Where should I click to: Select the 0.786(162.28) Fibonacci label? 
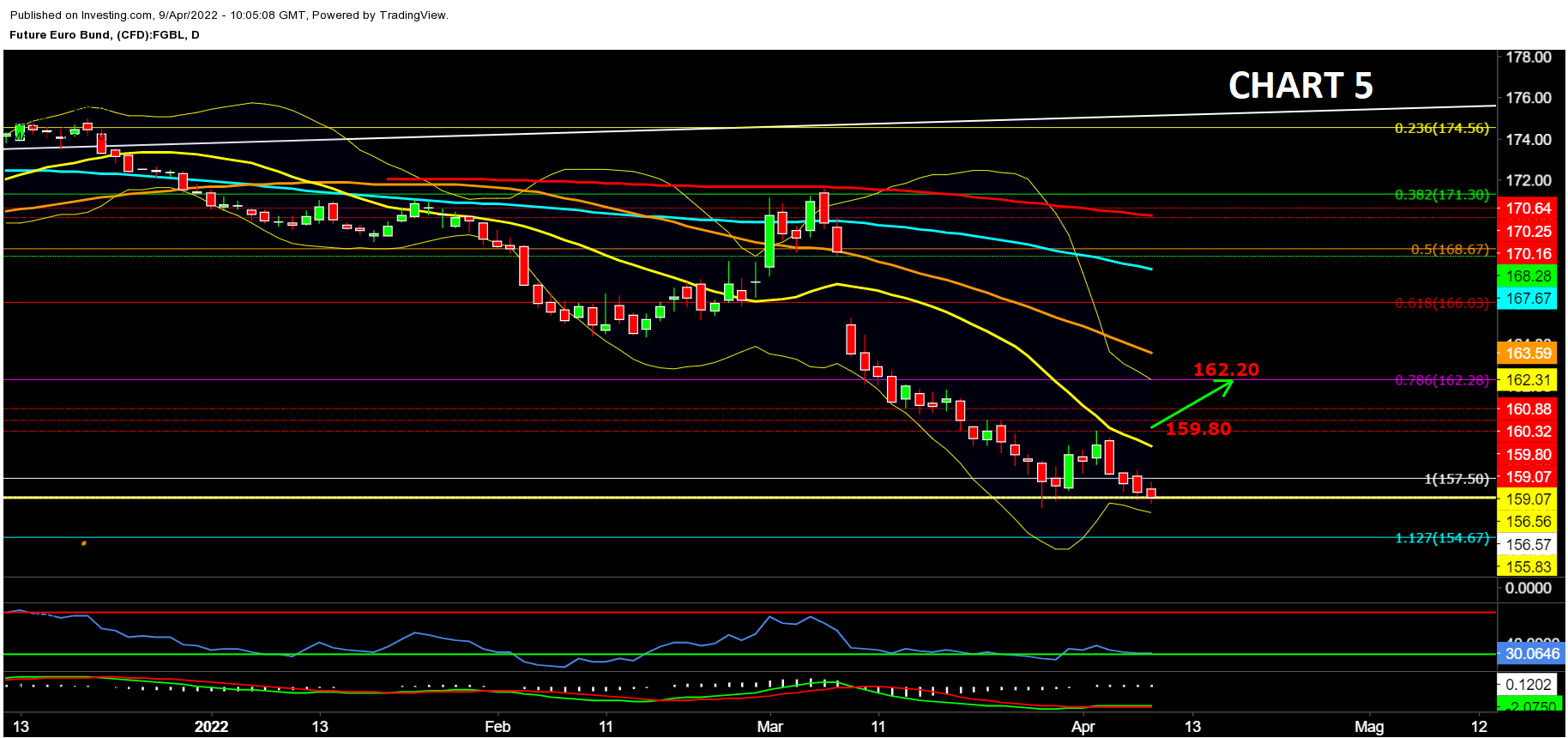1441,380
